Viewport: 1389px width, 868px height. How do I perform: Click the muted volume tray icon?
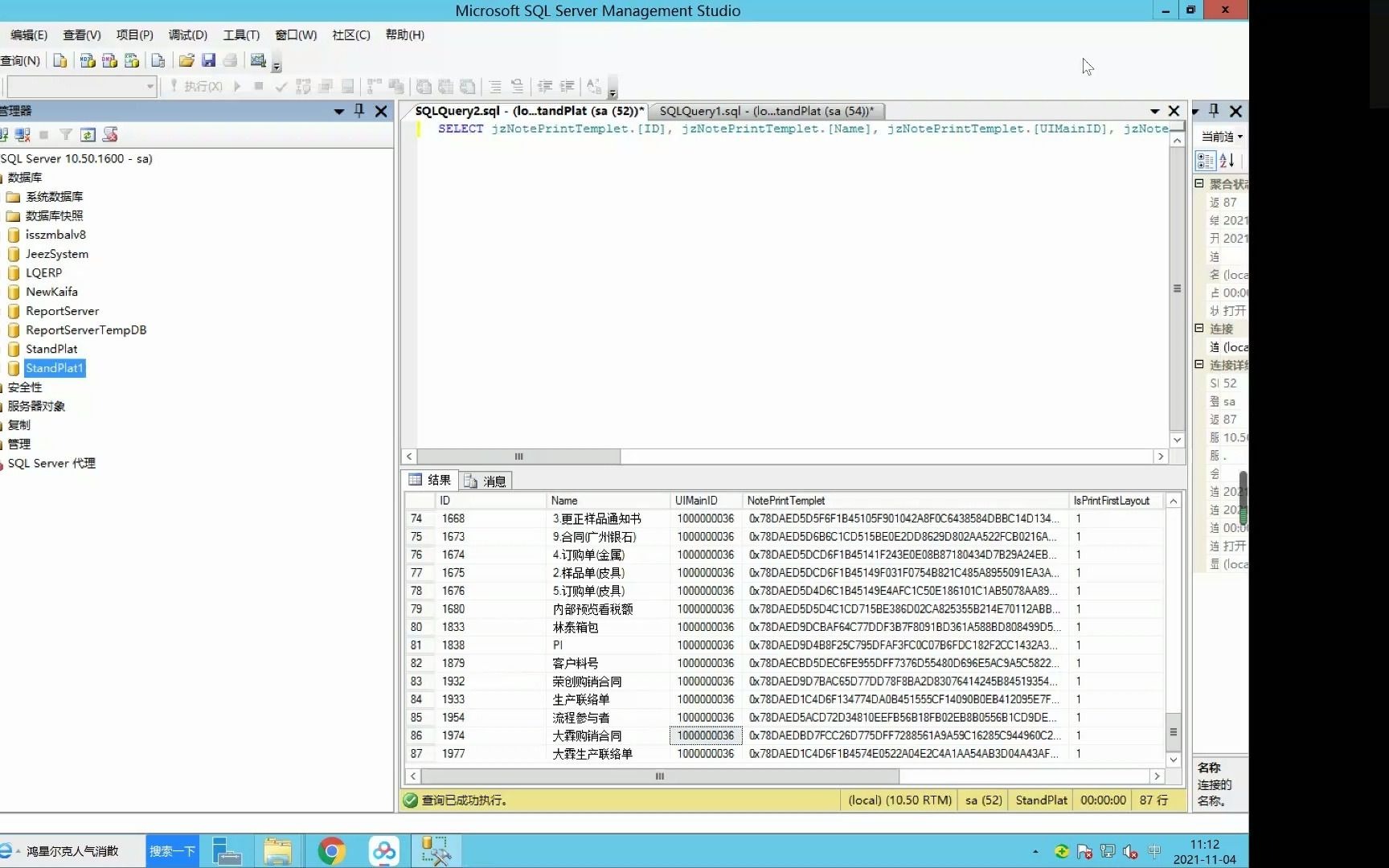pos(1130,852)
